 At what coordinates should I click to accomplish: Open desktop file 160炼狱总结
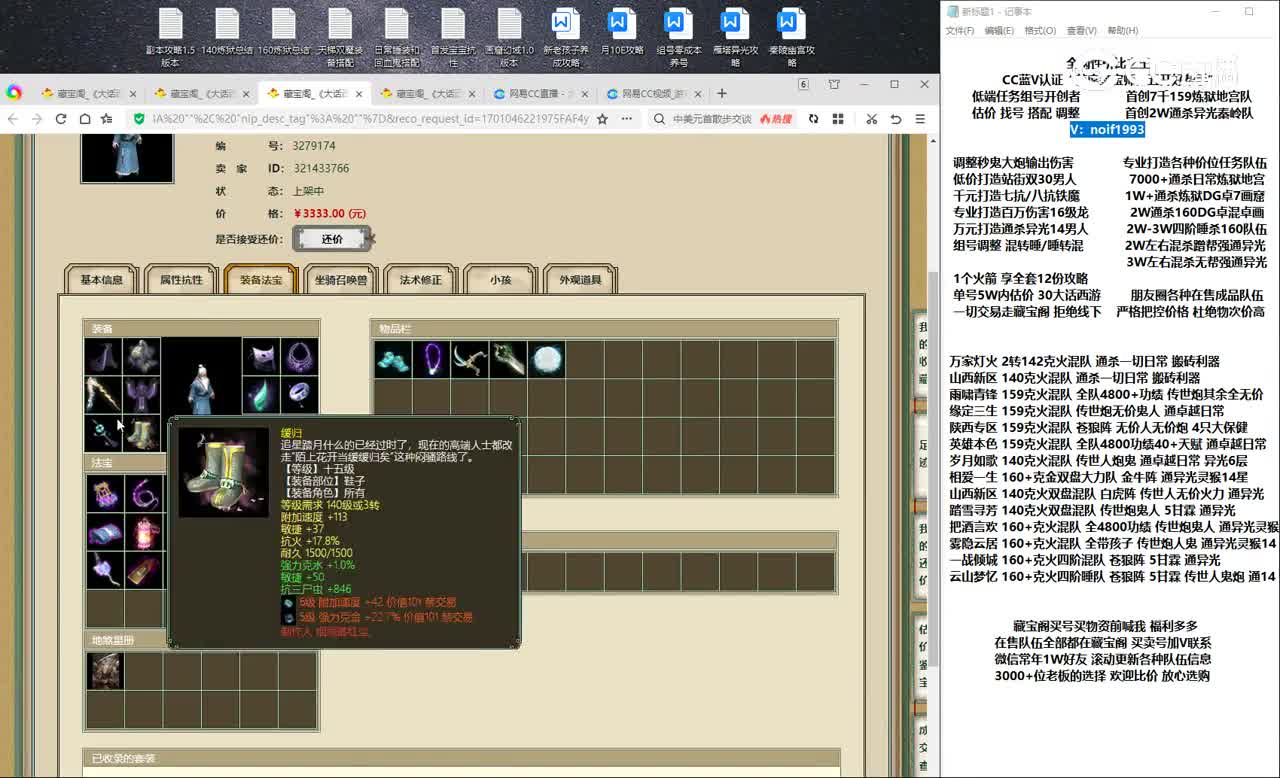283,33
